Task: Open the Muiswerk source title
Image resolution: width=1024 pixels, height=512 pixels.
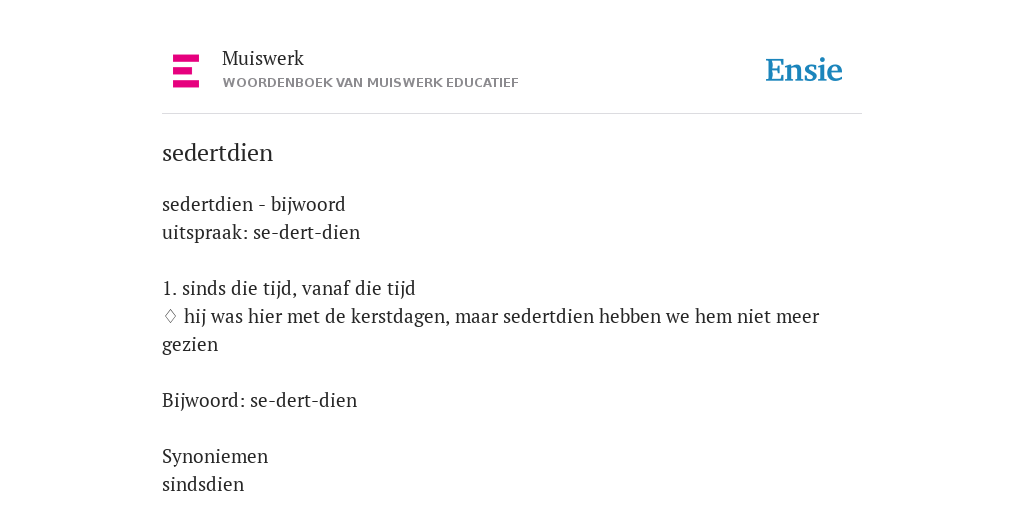Action: (263, 59)
